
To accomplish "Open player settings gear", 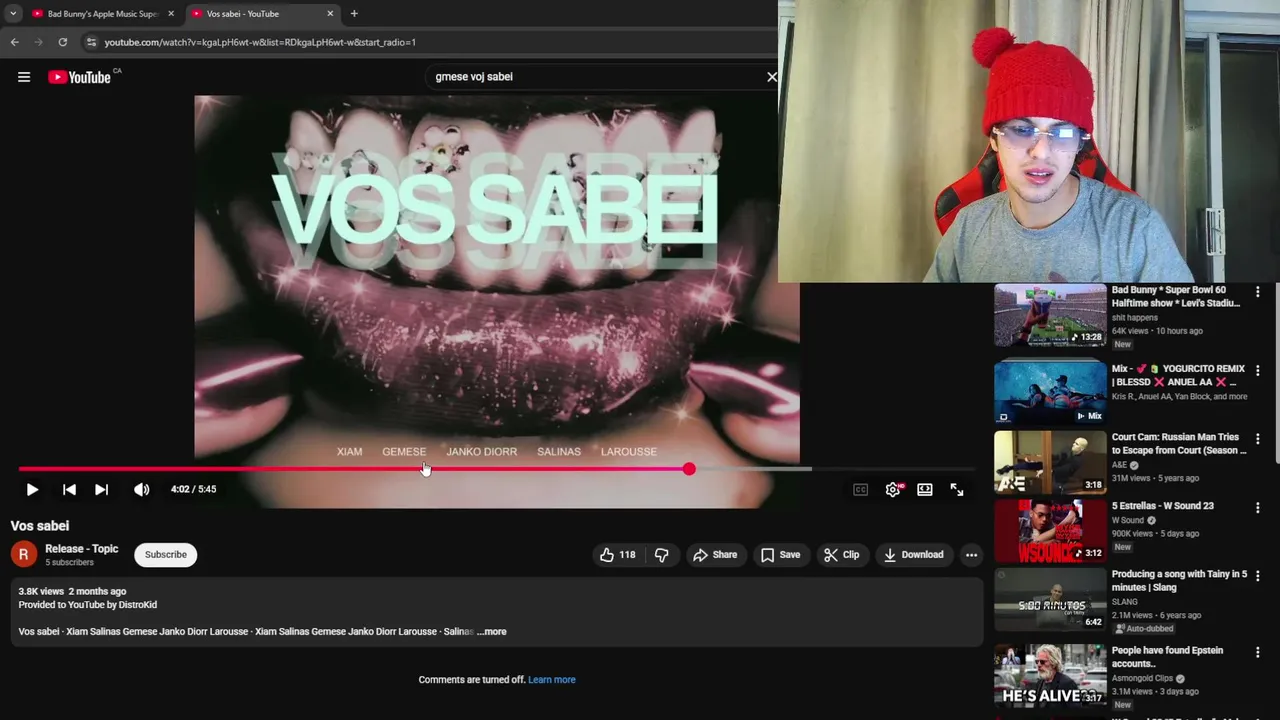I will (893, 489).
